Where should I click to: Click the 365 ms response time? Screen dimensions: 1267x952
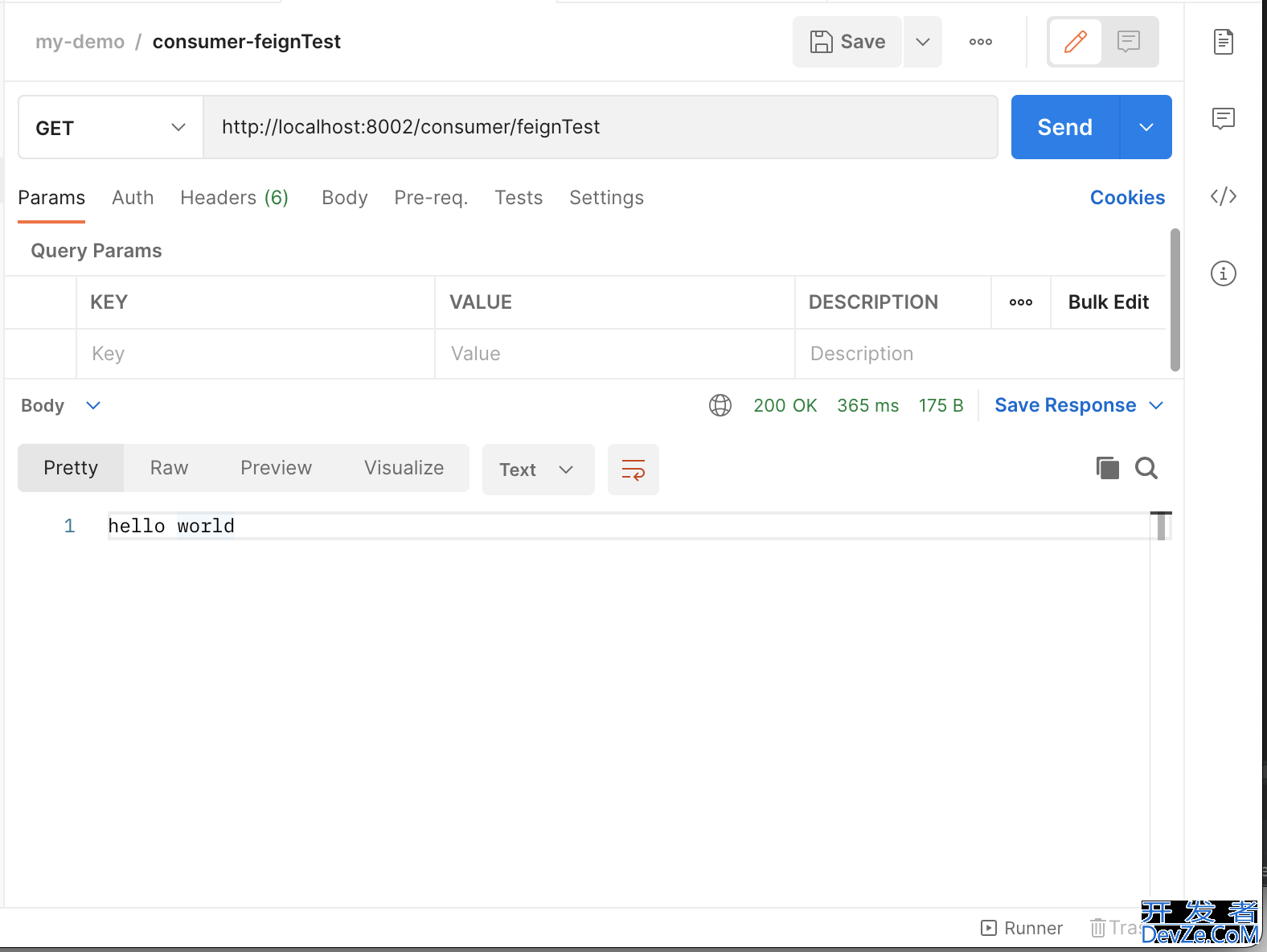click(868, 405)
